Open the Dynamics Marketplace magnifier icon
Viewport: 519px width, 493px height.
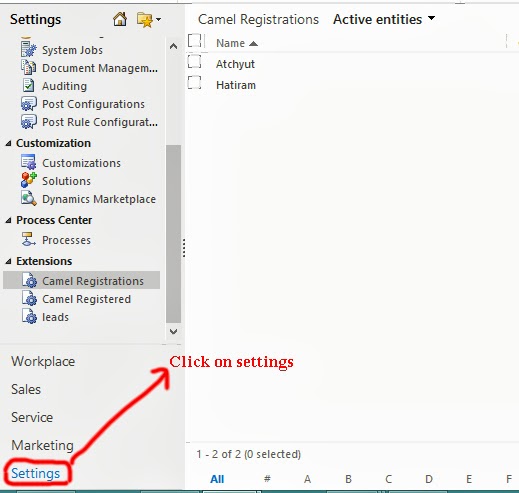tap(29, 198)
